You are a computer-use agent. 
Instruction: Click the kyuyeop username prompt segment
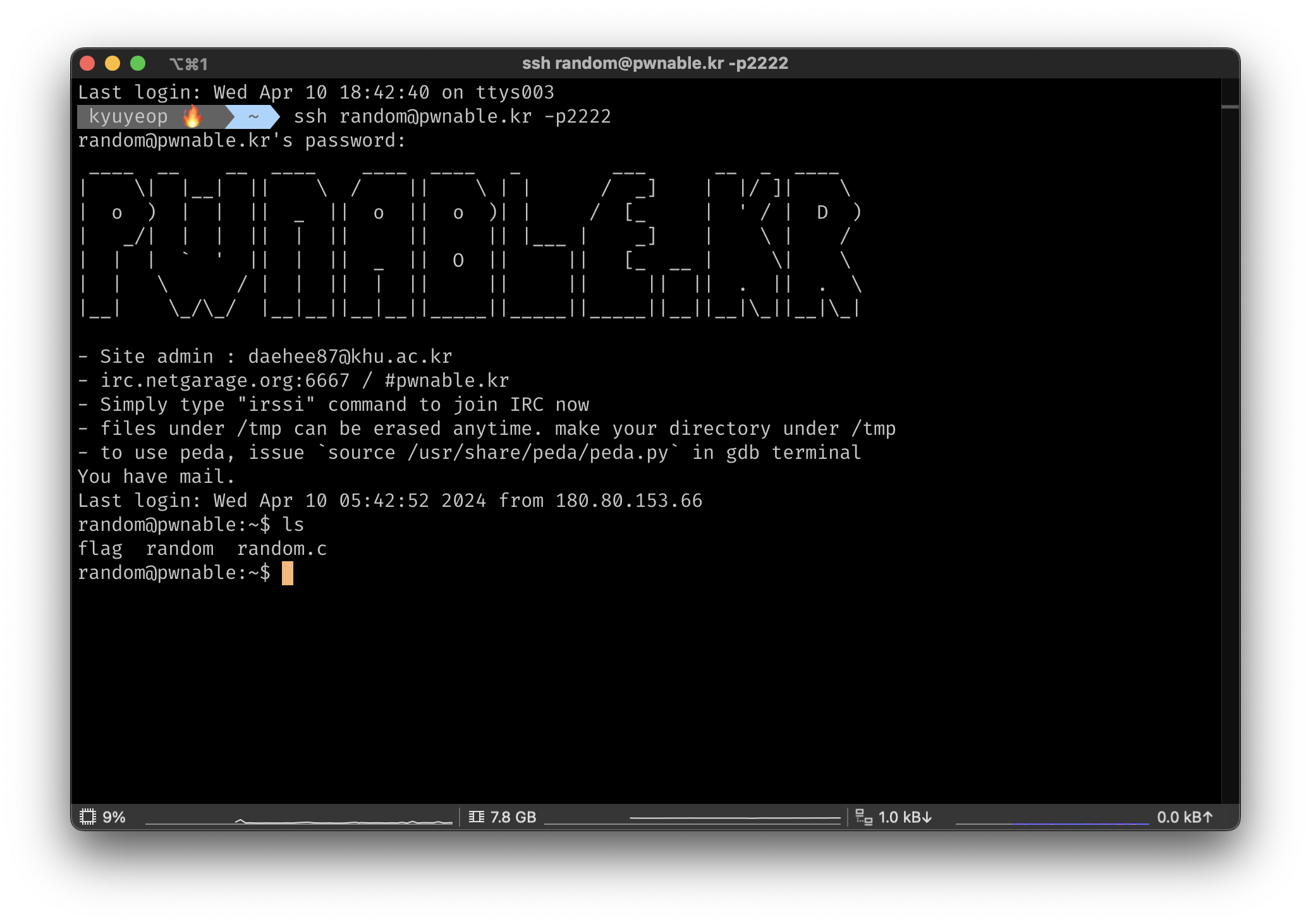tap(128, 116)
